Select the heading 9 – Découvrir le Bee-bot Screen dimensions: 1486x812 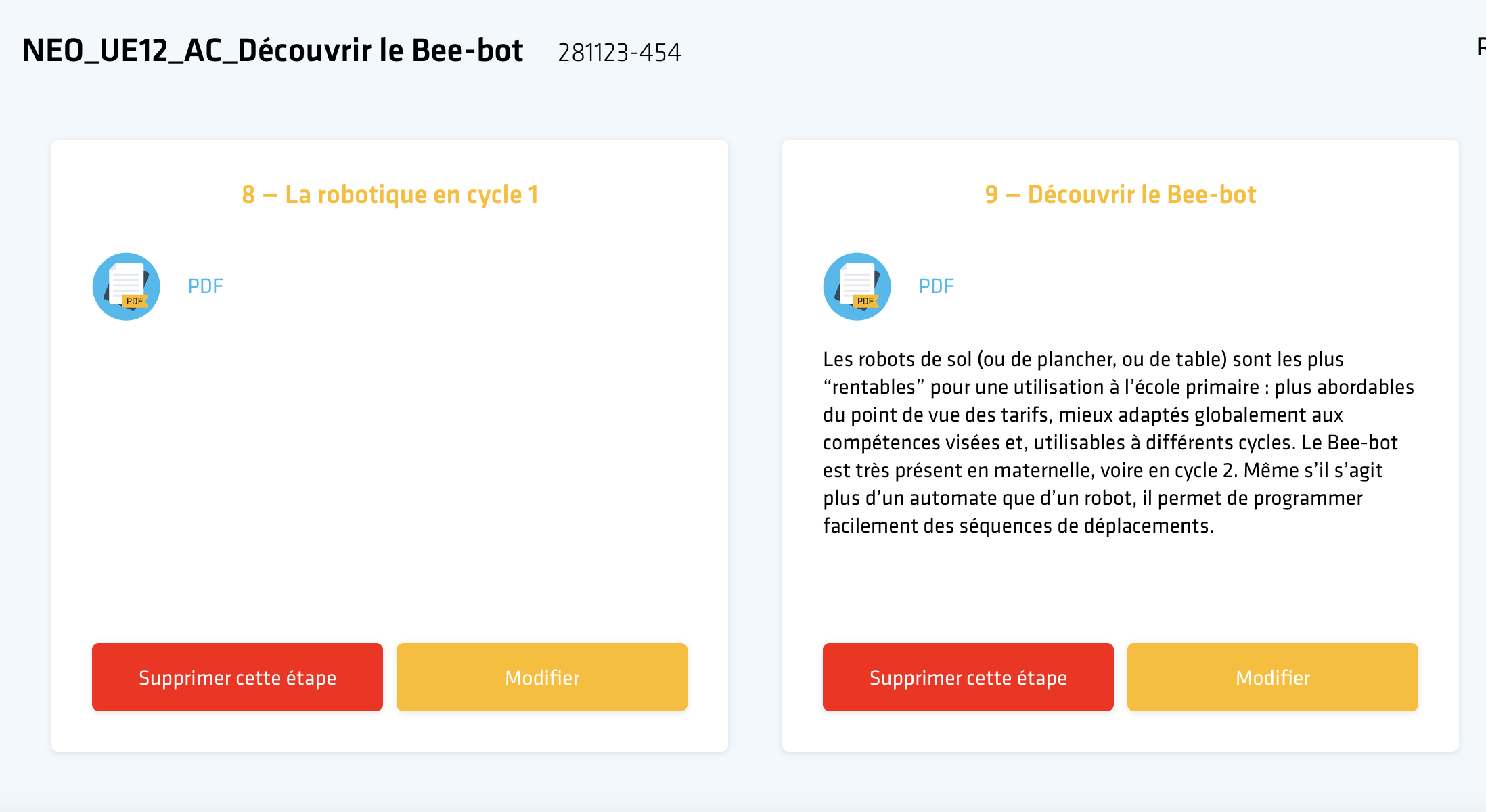[x=1121, y=194]
